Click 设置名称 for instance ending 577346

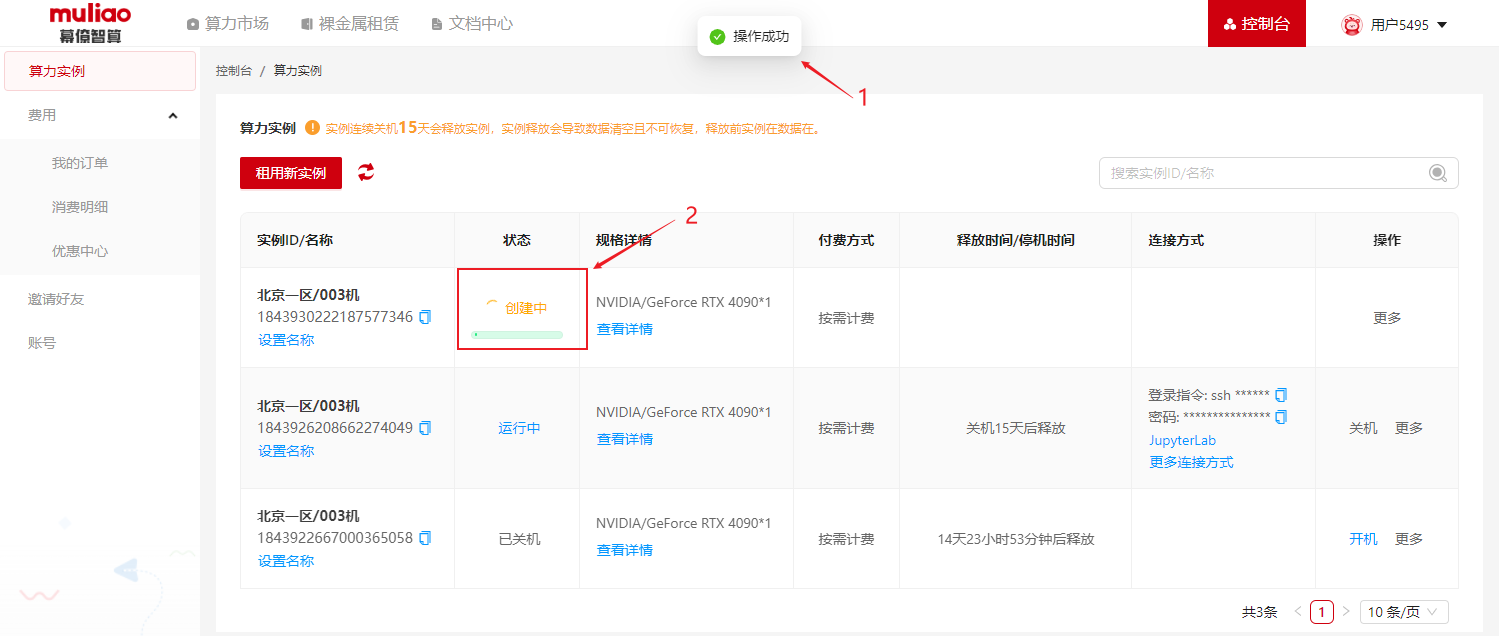(286, 340)
